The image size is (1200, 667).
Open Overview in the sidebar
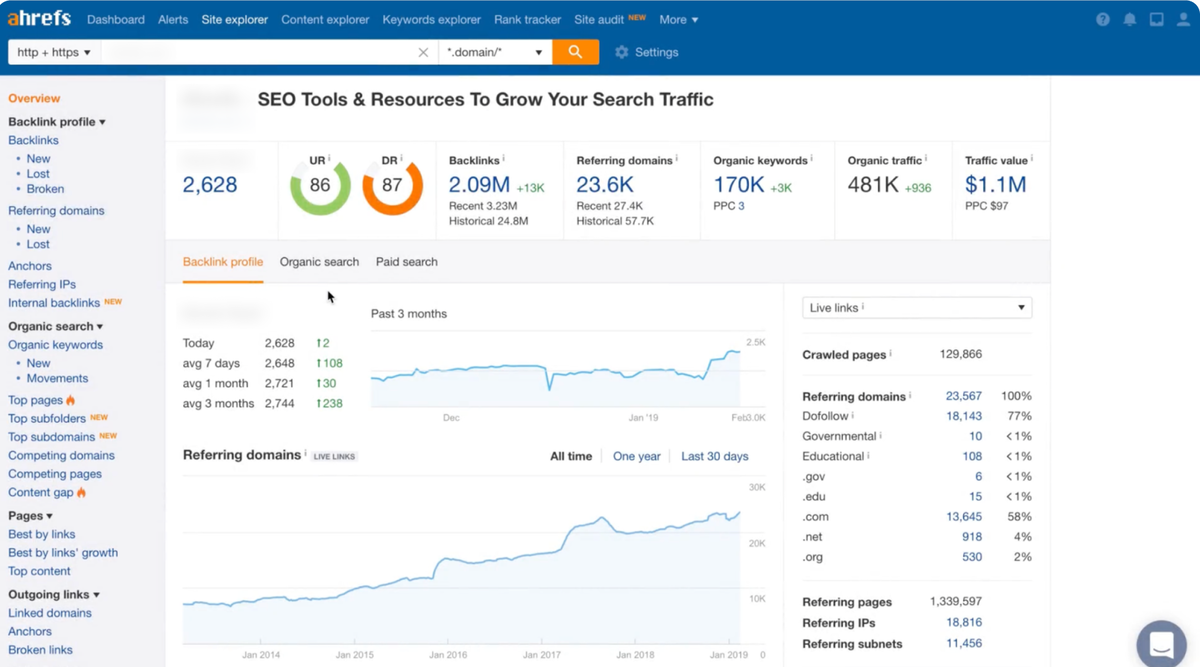[x=34, y=98]
